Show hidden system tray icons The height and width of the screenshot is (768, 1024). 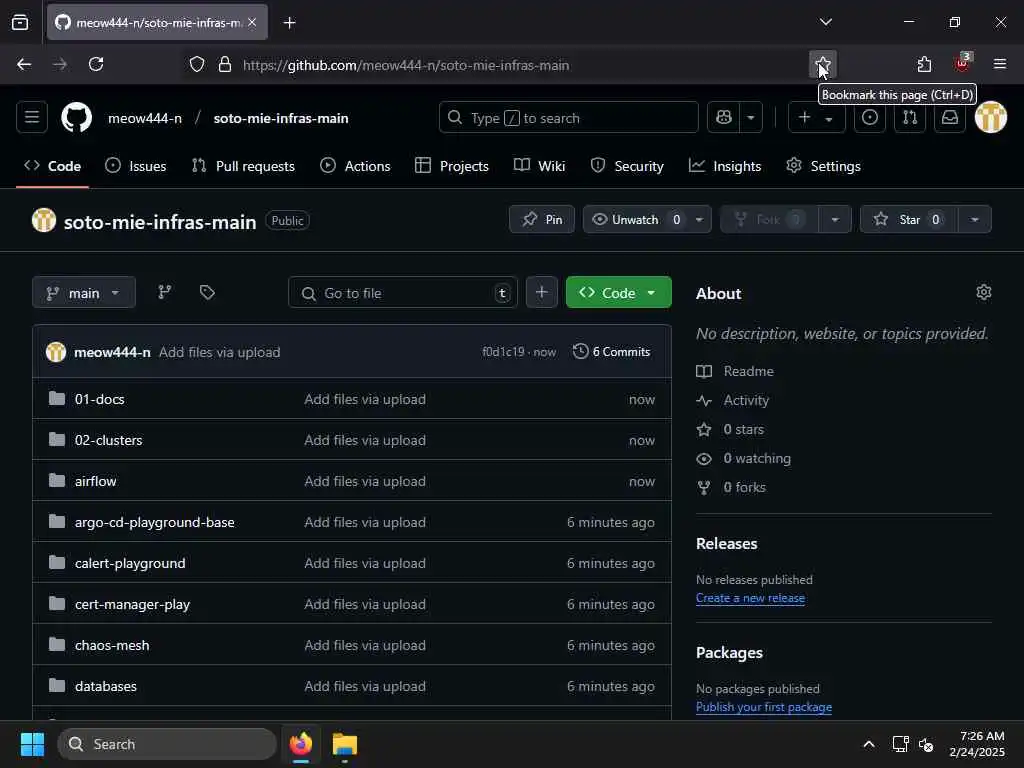[869, 744]
